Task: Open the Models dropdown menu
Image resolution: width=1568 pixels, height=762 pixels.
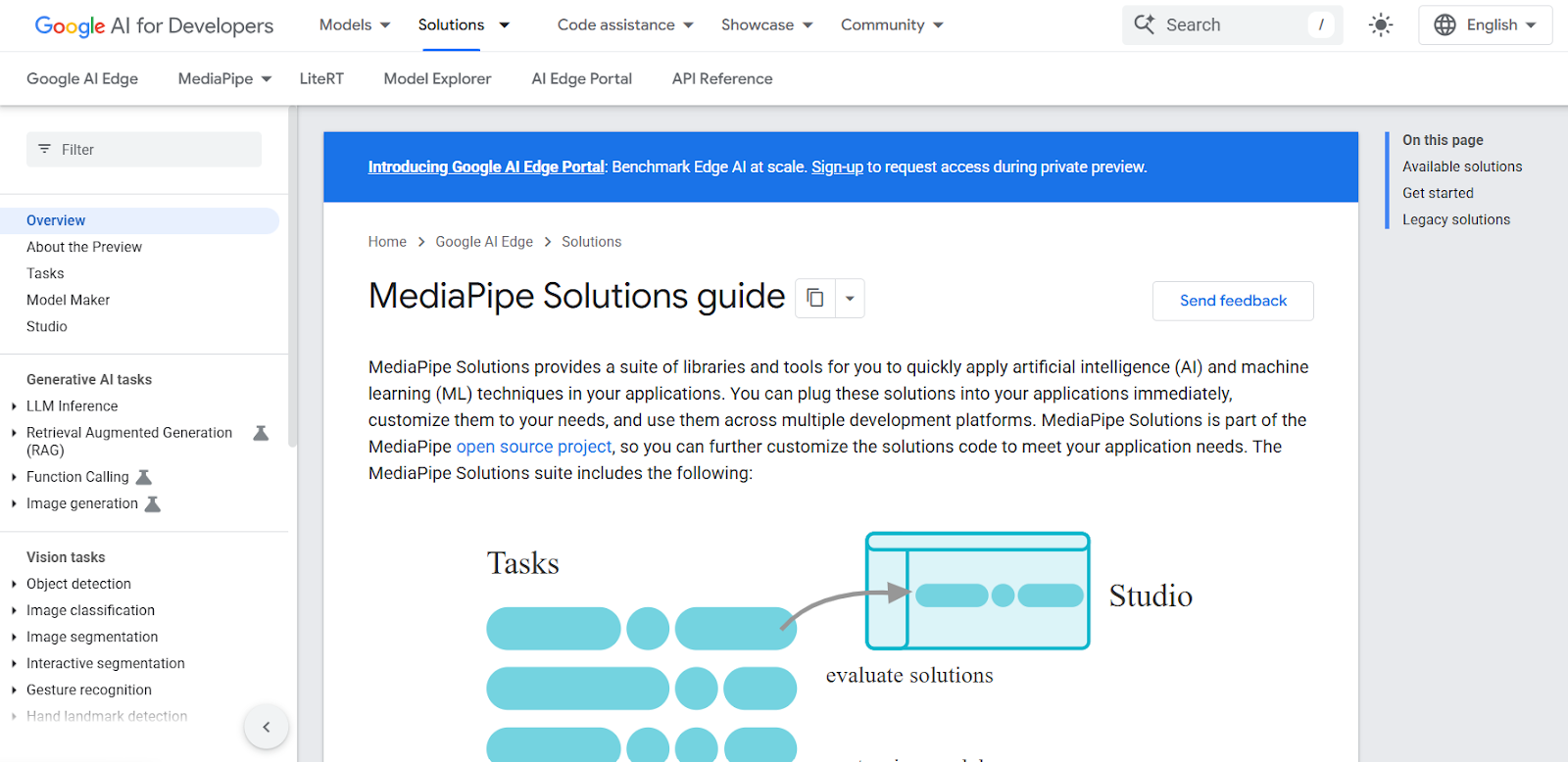Action: coord(355,25)
